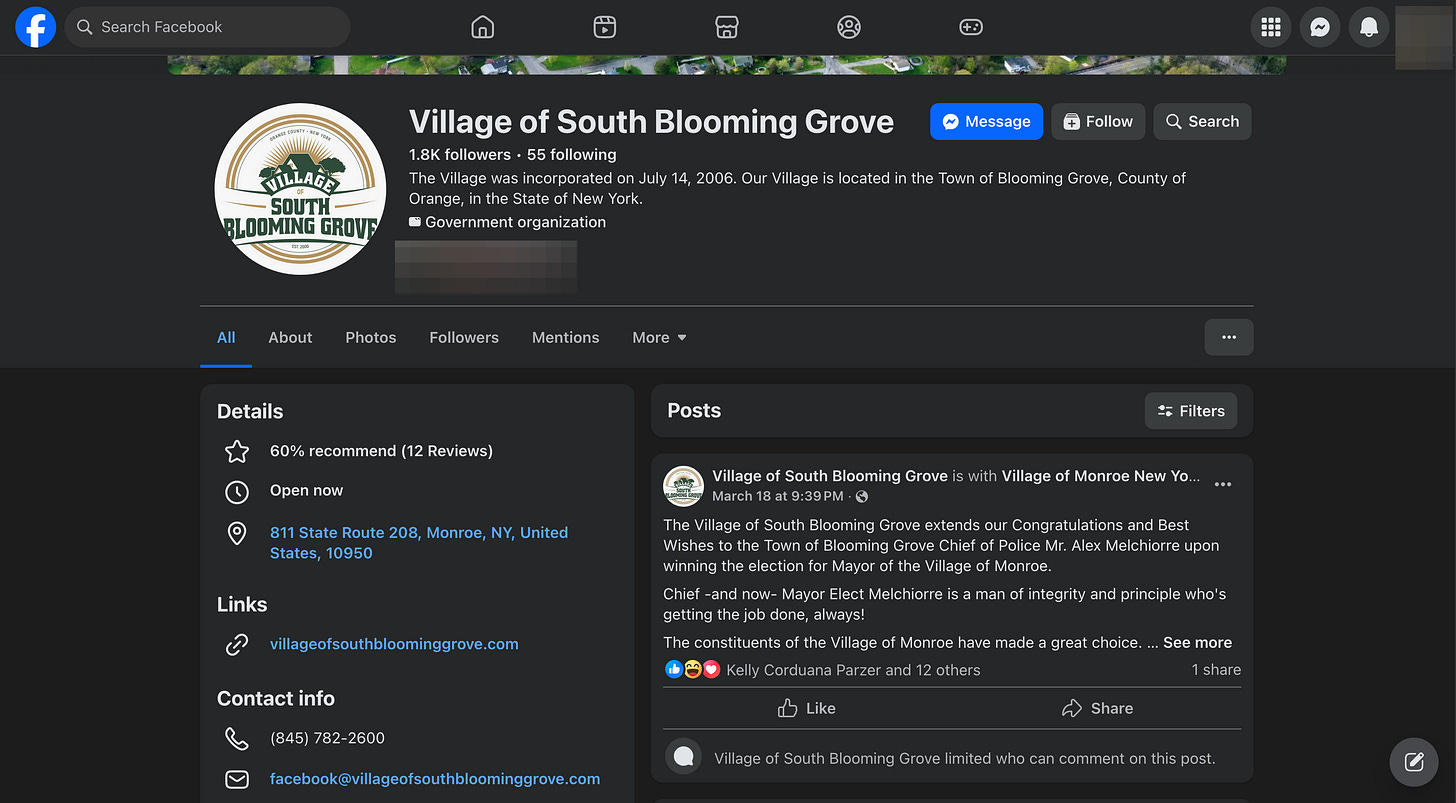Open the Facebook home logo
1456x803 pixels.
[x=35, y=27]
